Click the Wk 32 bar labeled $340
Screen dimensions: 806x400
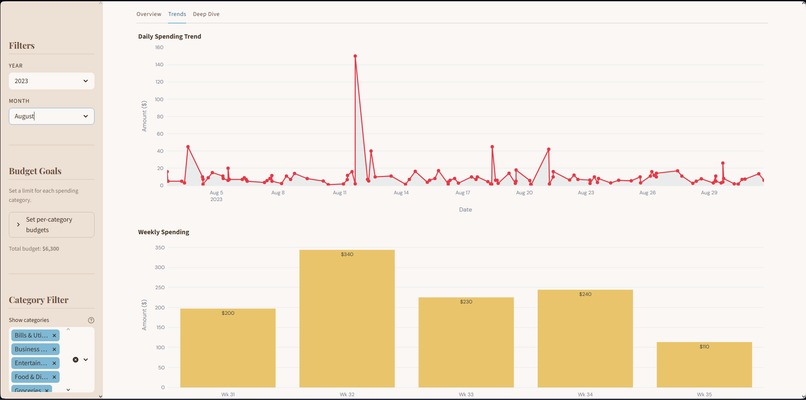tap(347, 319)
